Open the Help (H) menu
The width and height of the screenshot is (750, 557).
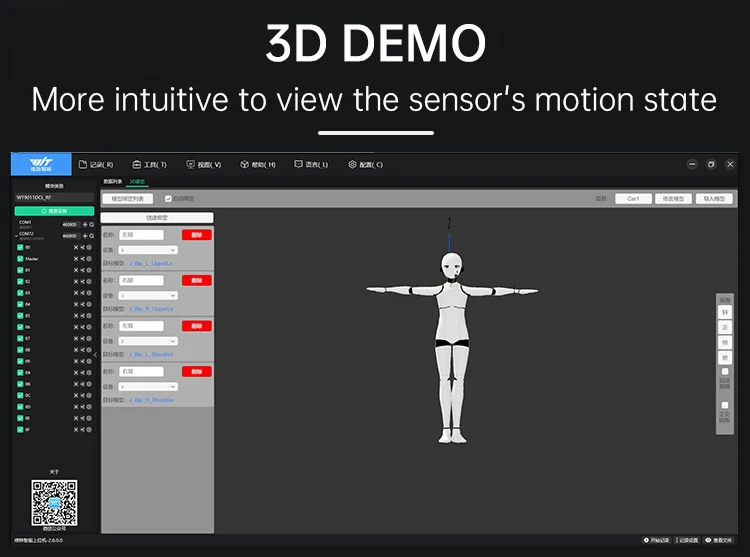(258, 164)
